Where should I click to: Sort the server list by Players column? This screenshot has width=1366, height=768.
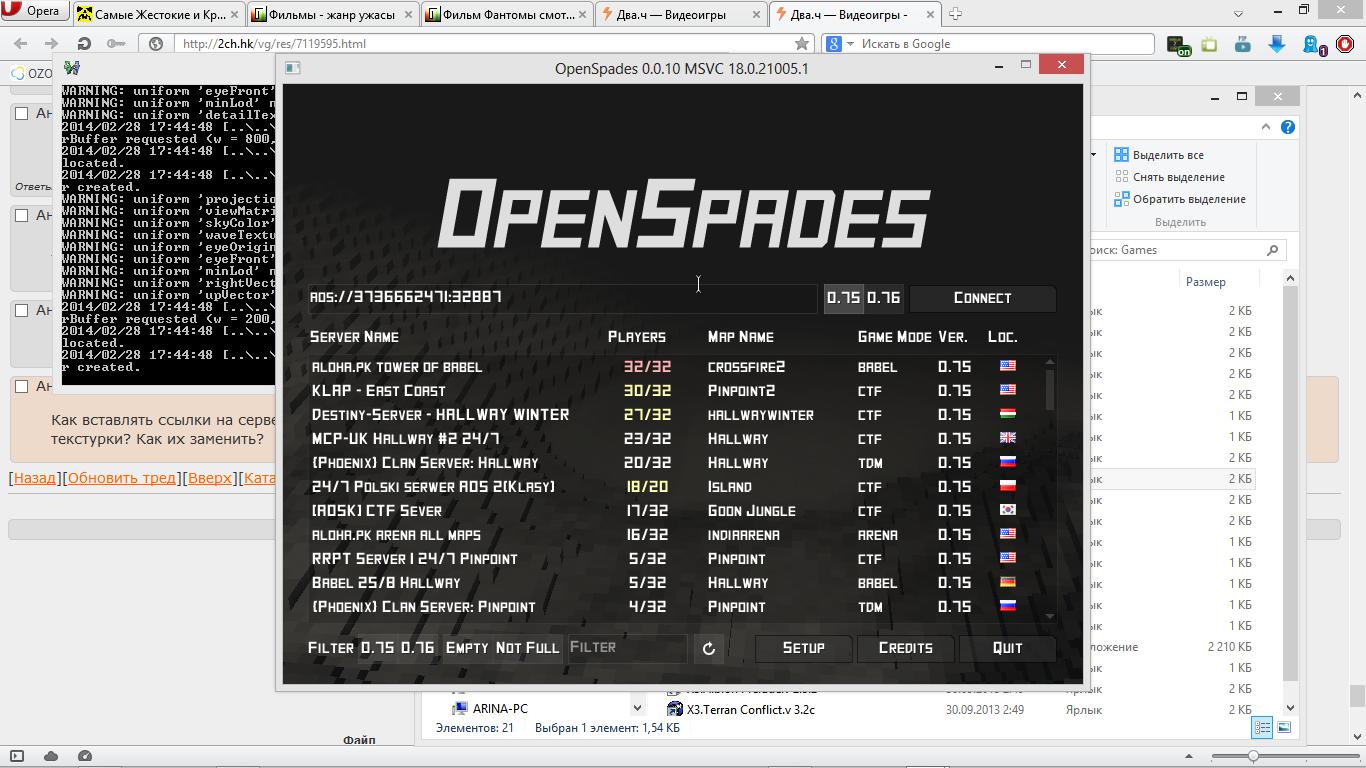[x=636, y=337]
